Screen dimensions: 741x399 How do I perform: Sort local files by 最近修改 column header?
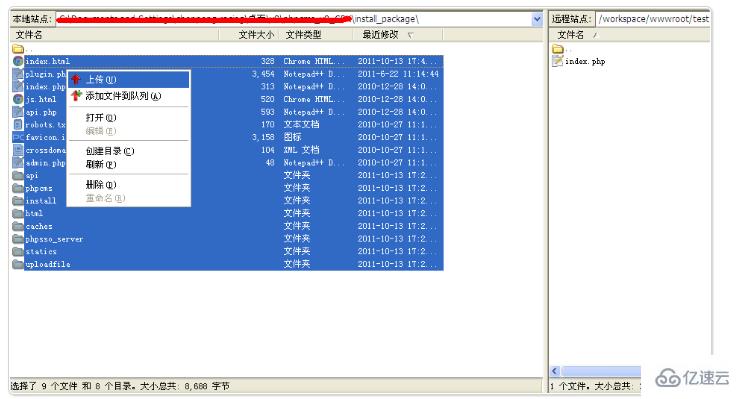tap(398, 35)
